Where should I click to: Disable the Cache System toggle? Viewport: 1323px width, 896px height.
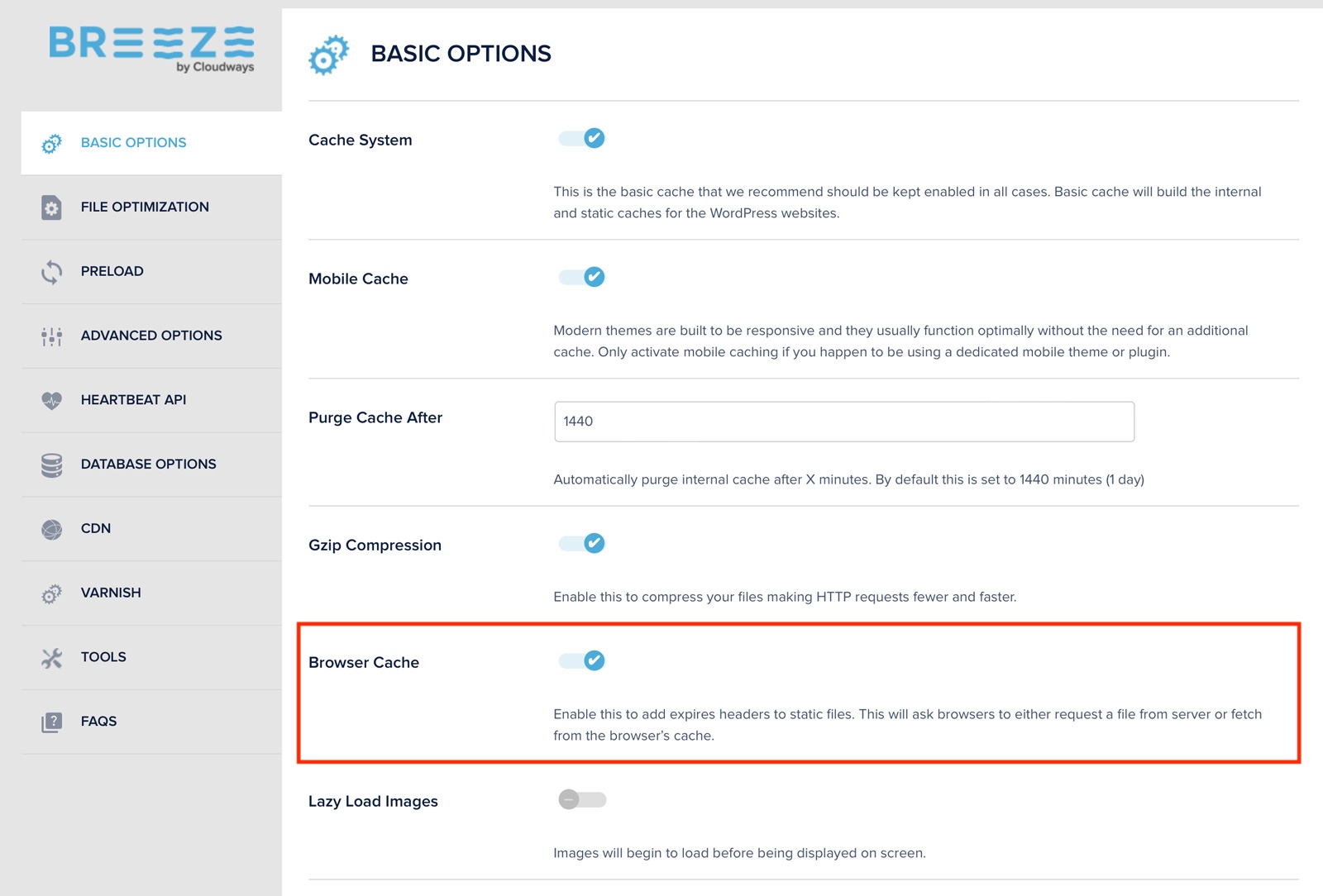(x=582, y=138)
